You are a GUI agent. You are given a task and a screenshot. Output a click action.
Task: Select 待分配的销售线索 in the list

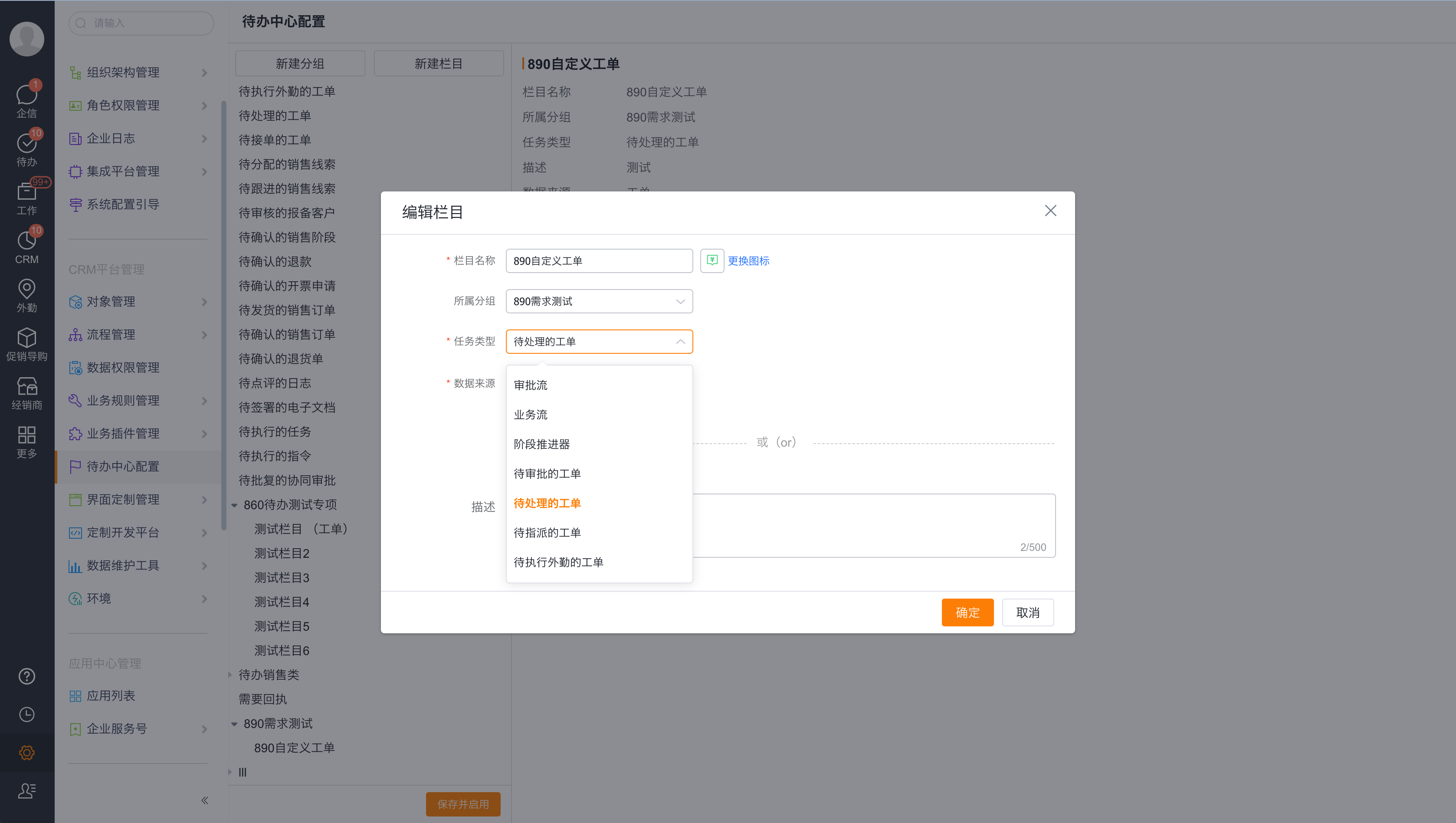tap(287, 164)
